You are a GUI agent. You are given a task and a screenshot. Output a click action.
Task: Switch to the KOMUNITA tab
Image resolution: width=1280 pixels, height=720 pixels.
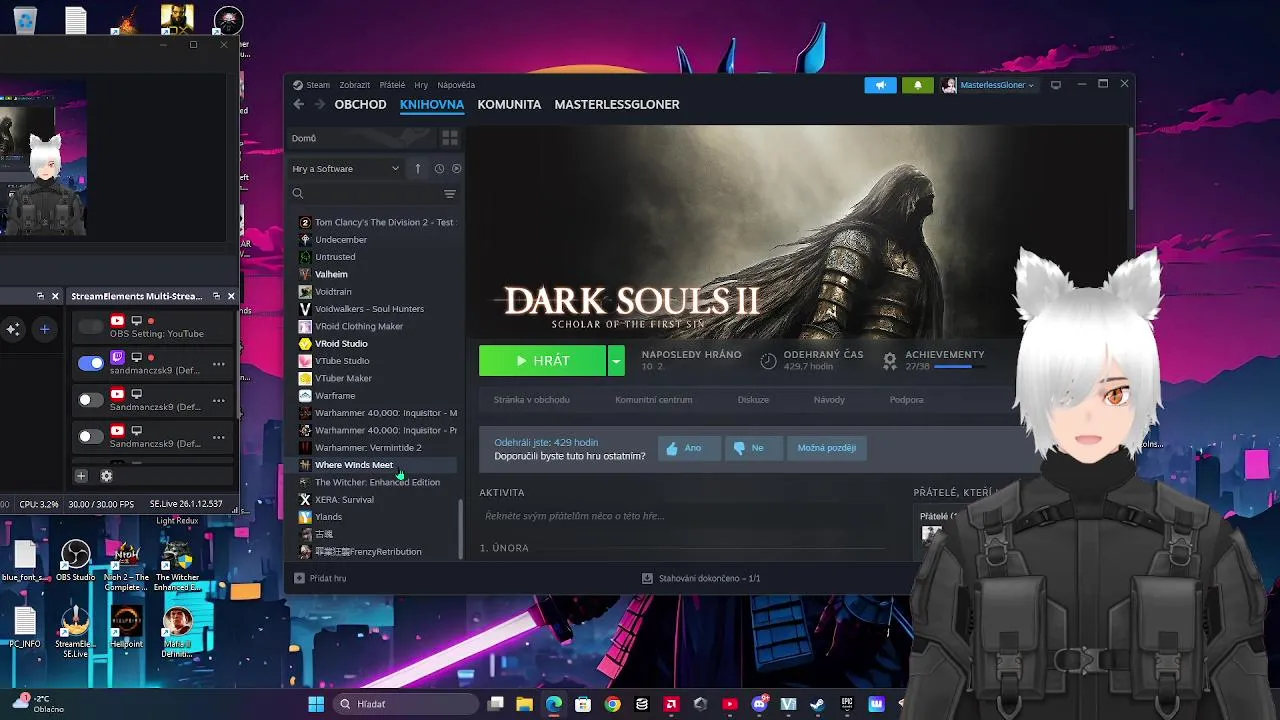click(509, 104)
